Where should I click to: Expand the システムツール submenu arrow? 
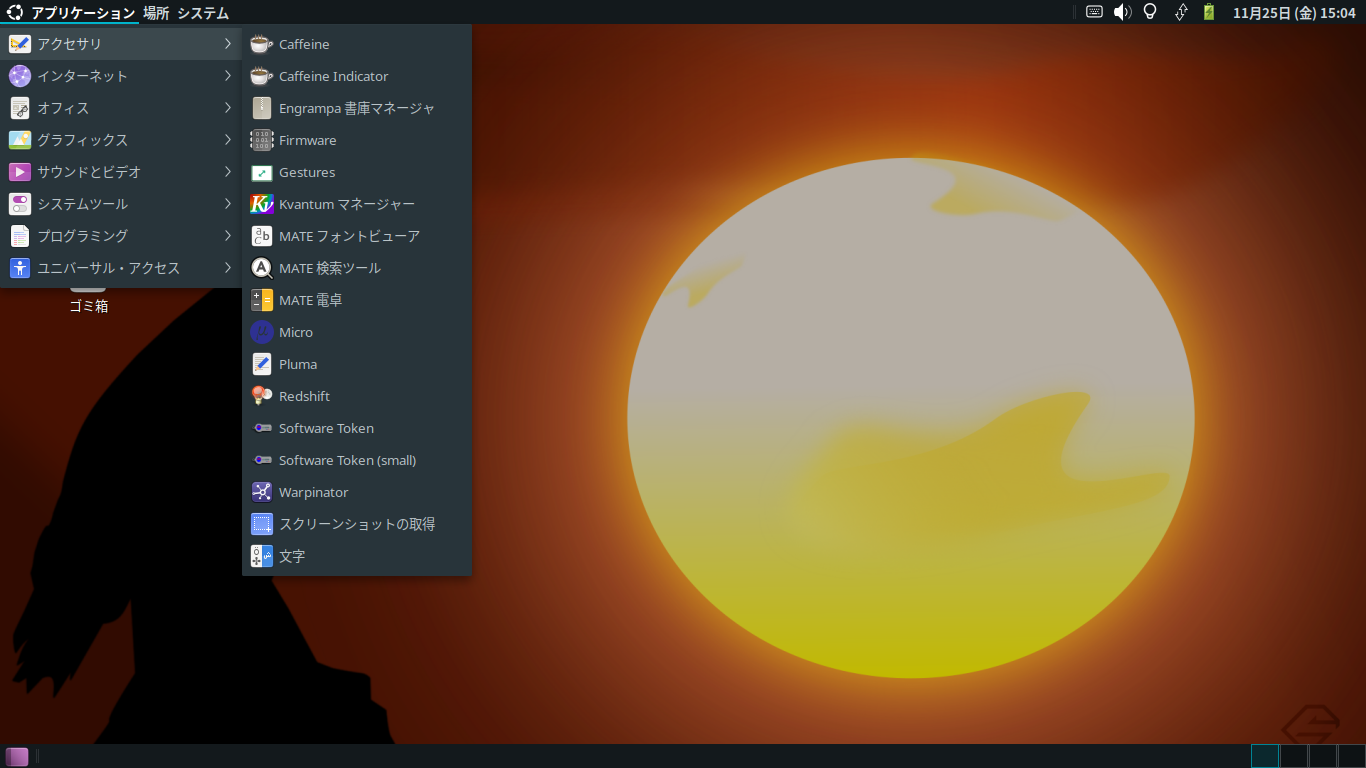pyautogui.click(x=228, y=204)
